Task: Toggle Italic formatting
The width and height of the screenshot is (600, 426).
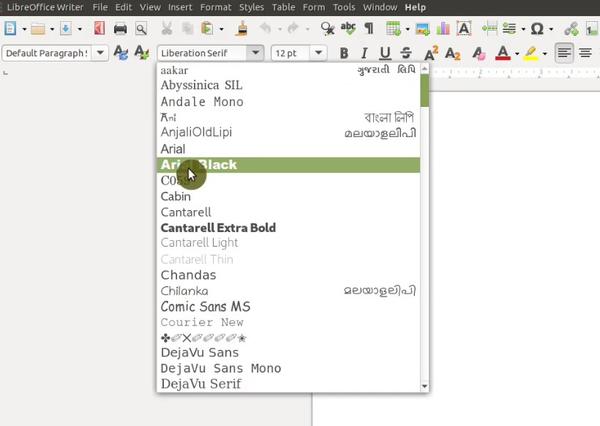Action: [364, 53]
